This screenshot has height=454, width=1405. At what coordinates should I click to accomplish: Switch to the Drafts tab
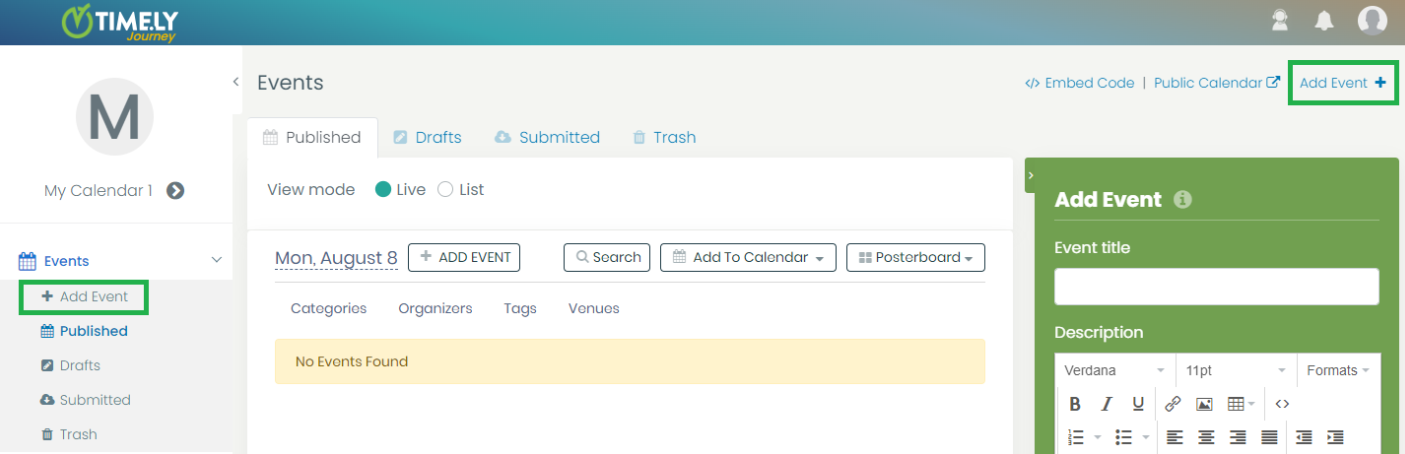point(427,137)
